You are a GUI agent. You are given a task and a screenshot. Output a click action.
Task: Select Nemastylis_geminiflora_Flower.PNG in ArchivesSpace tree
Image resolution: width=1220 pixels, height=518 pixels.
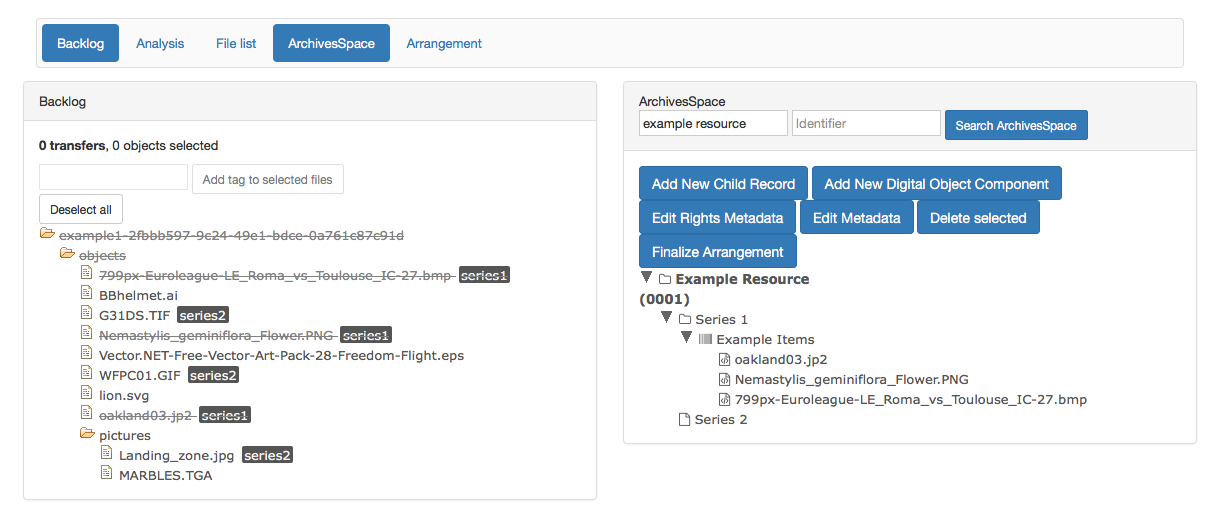point(851,380)
